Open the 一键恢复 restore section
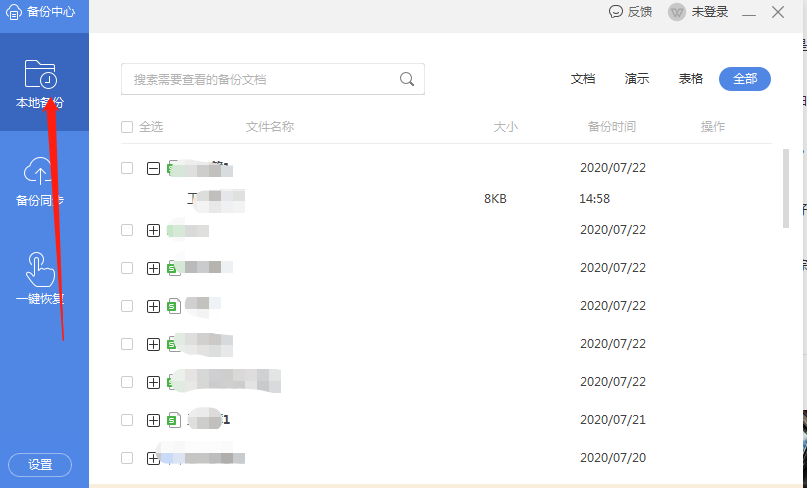This screenshot has width=807, height=488. click(41, 278)
